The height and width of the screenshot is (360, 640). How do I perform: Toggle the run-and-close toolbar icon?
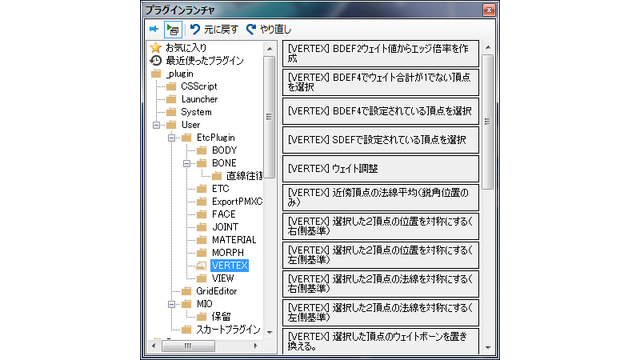point(173,29)
